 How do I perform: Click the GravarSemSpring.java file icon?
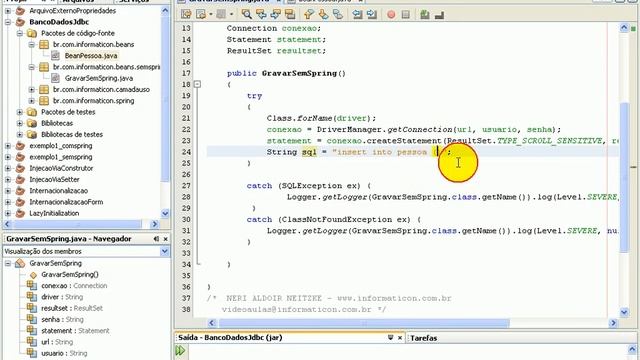(56, 78)
